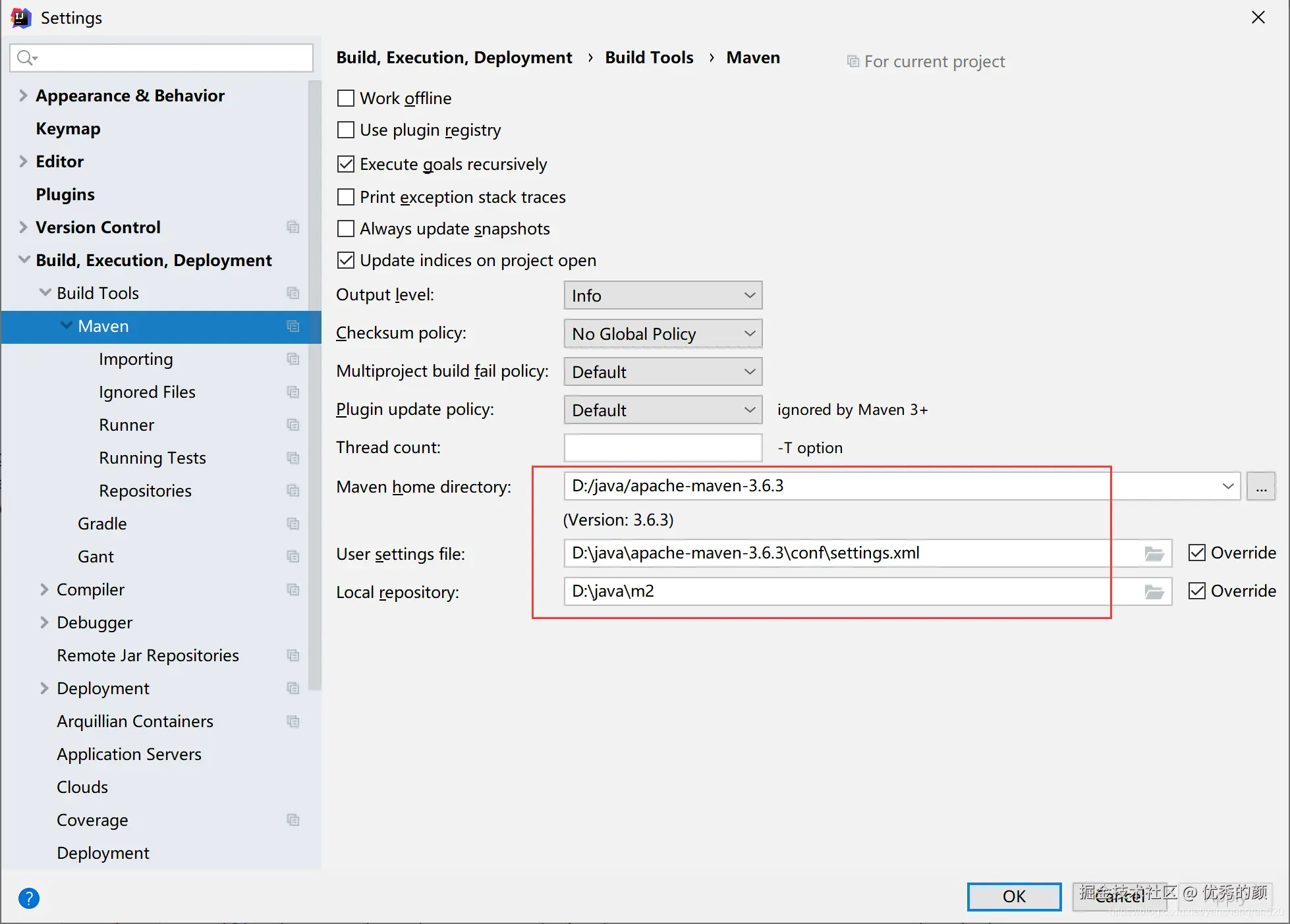Open the Plugins settings page

[x=65, y=194]
